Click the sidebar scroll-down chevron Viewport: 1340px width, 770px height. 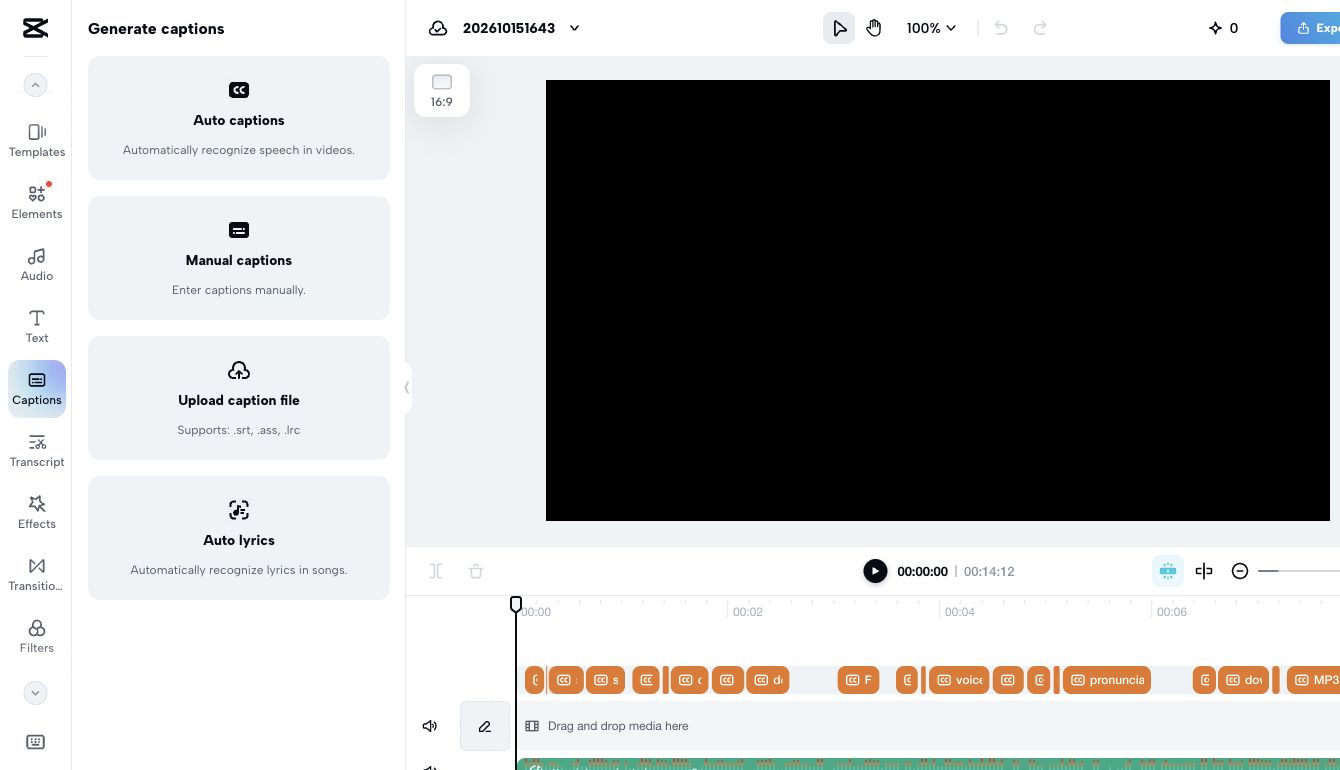[35, 692]
